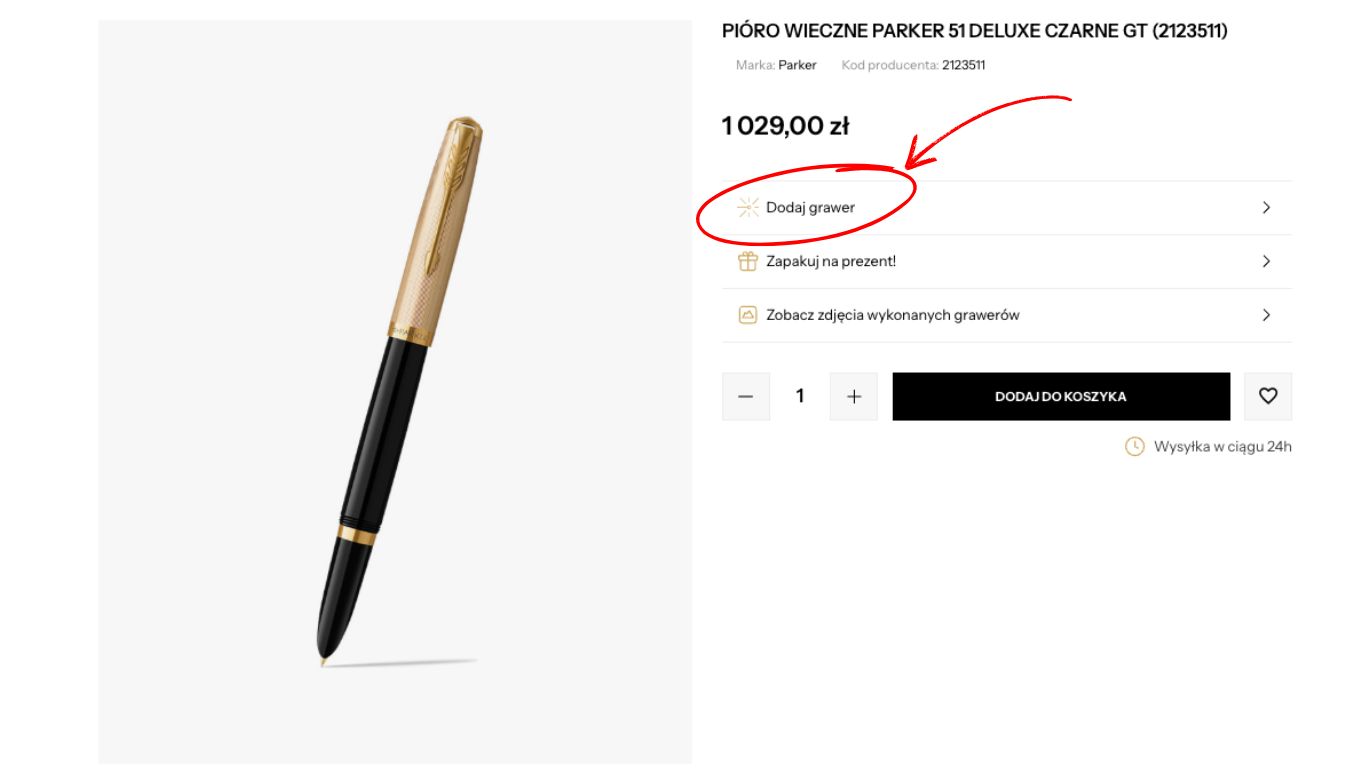Expand the Zapakuj na prezent row chevron

point(1266,261)
